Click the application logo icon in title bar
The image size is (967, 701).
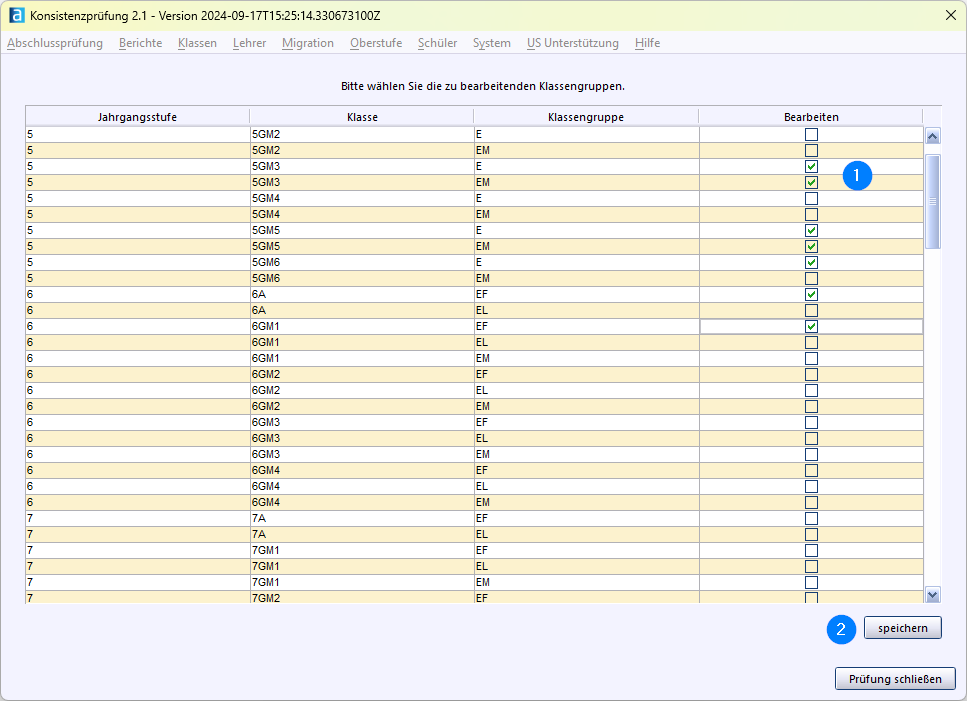[x=17, y=15]
